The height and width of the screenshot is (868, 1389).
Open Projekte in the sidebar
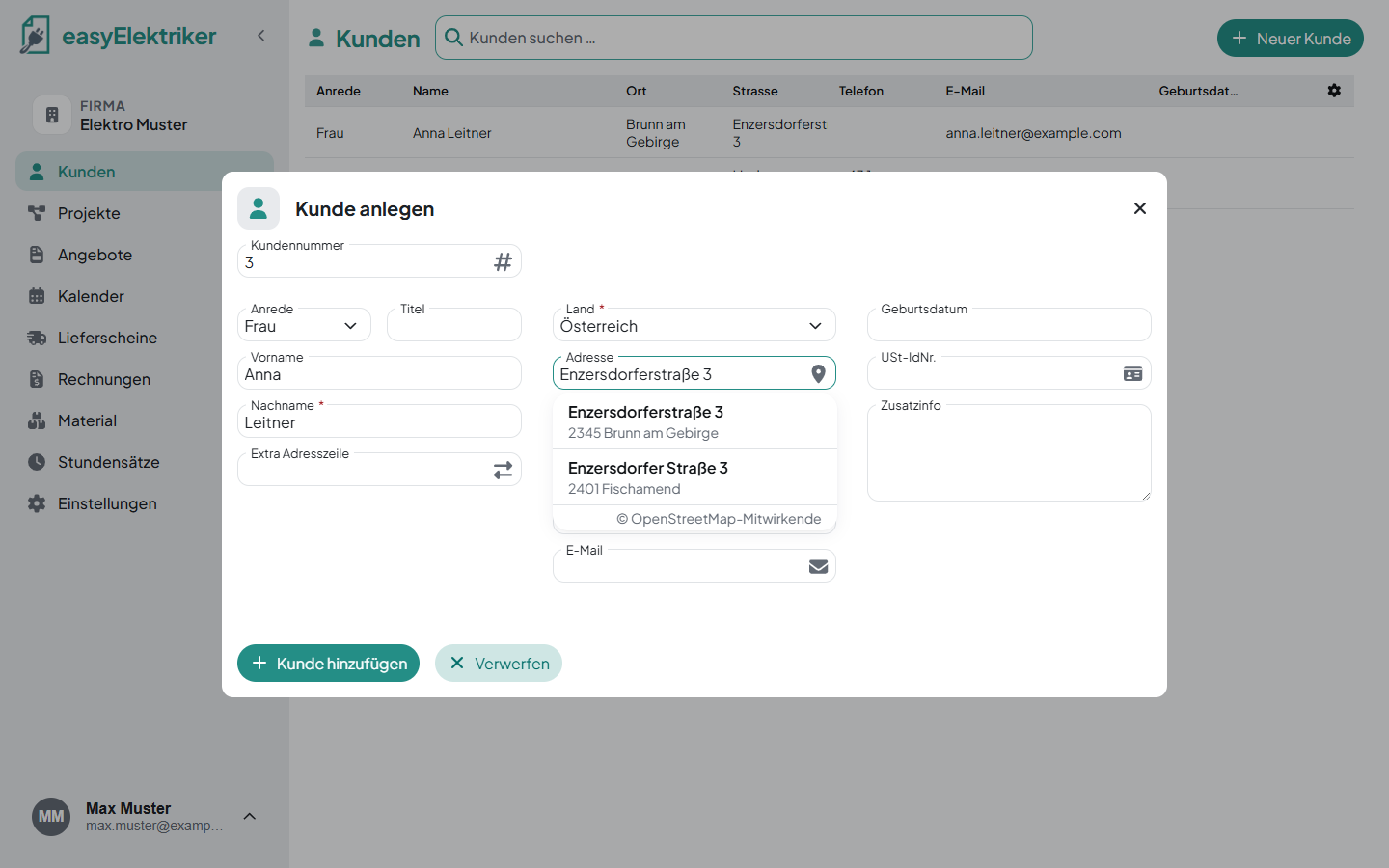click(145, 213)
